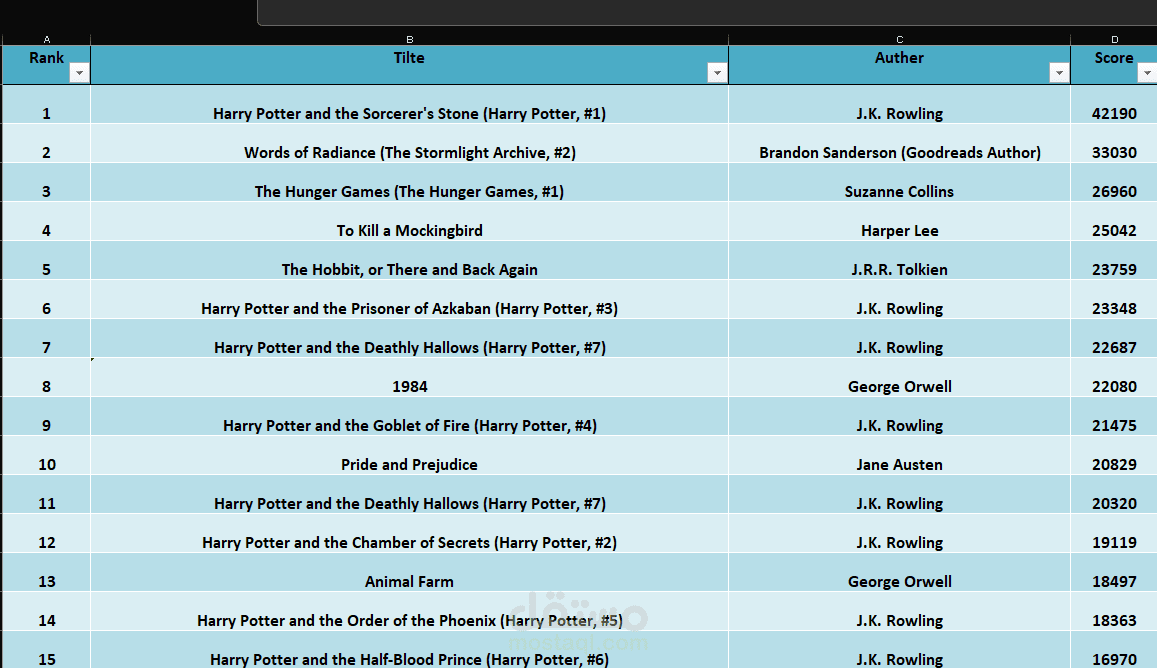Select the score cell 16970
The width and height of the screenshot is (1157, 668).
click(1114, 651)
